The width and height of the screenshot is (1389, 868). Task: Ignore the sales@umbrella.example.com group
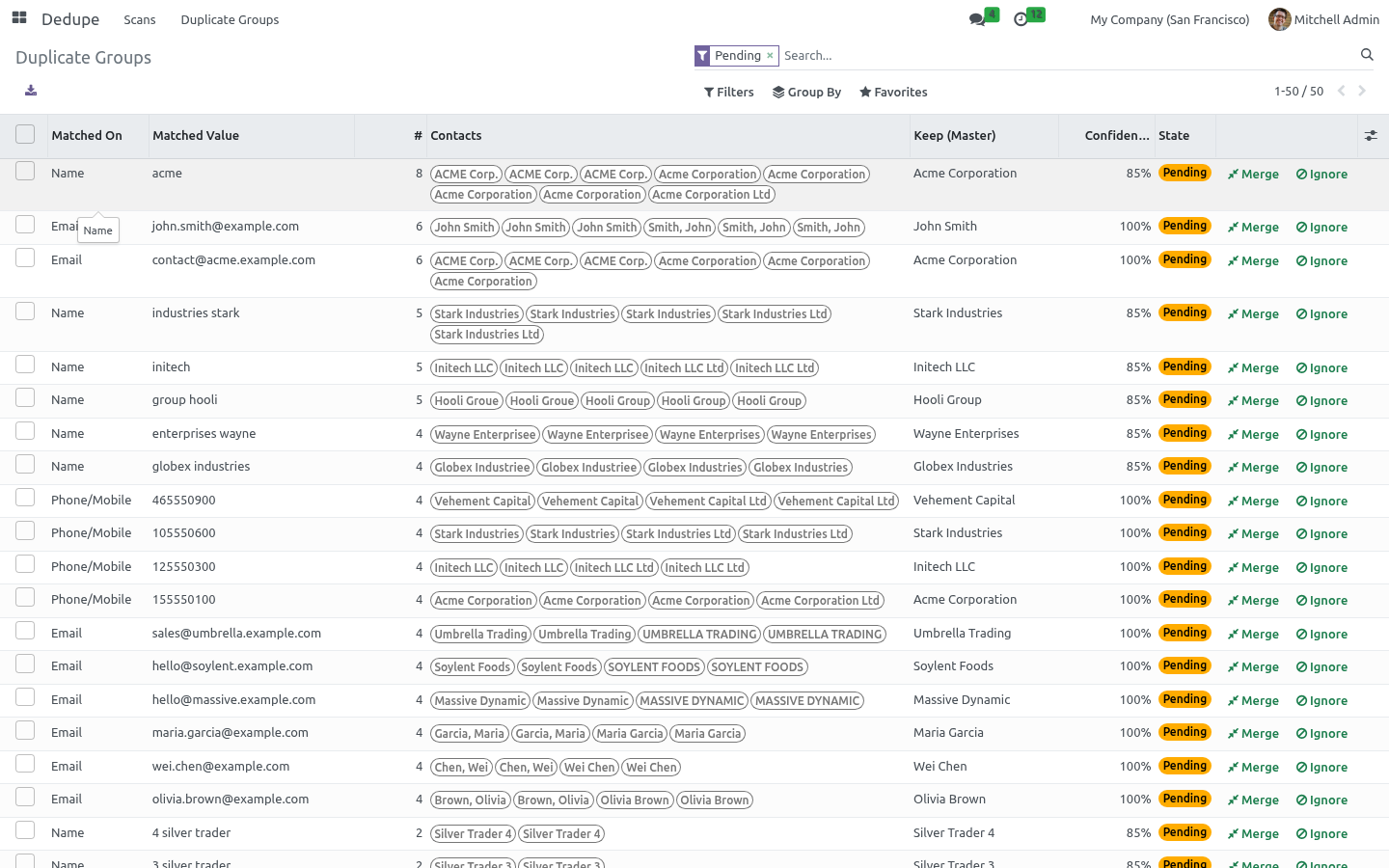1321,635
